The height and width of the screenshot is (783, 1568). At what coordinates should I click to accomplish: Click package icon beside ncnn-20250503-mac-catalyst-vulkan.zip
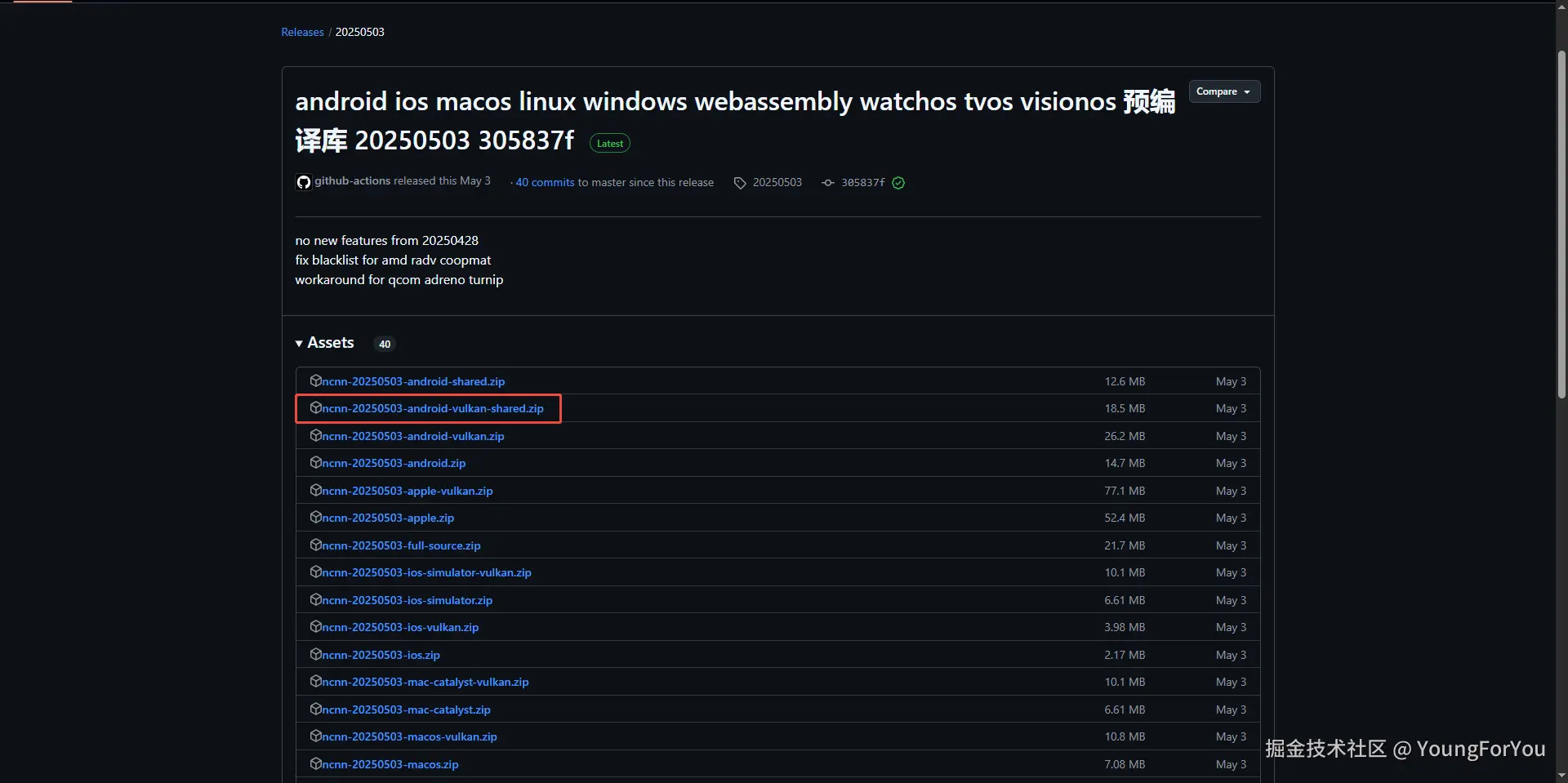click(315, 681)
